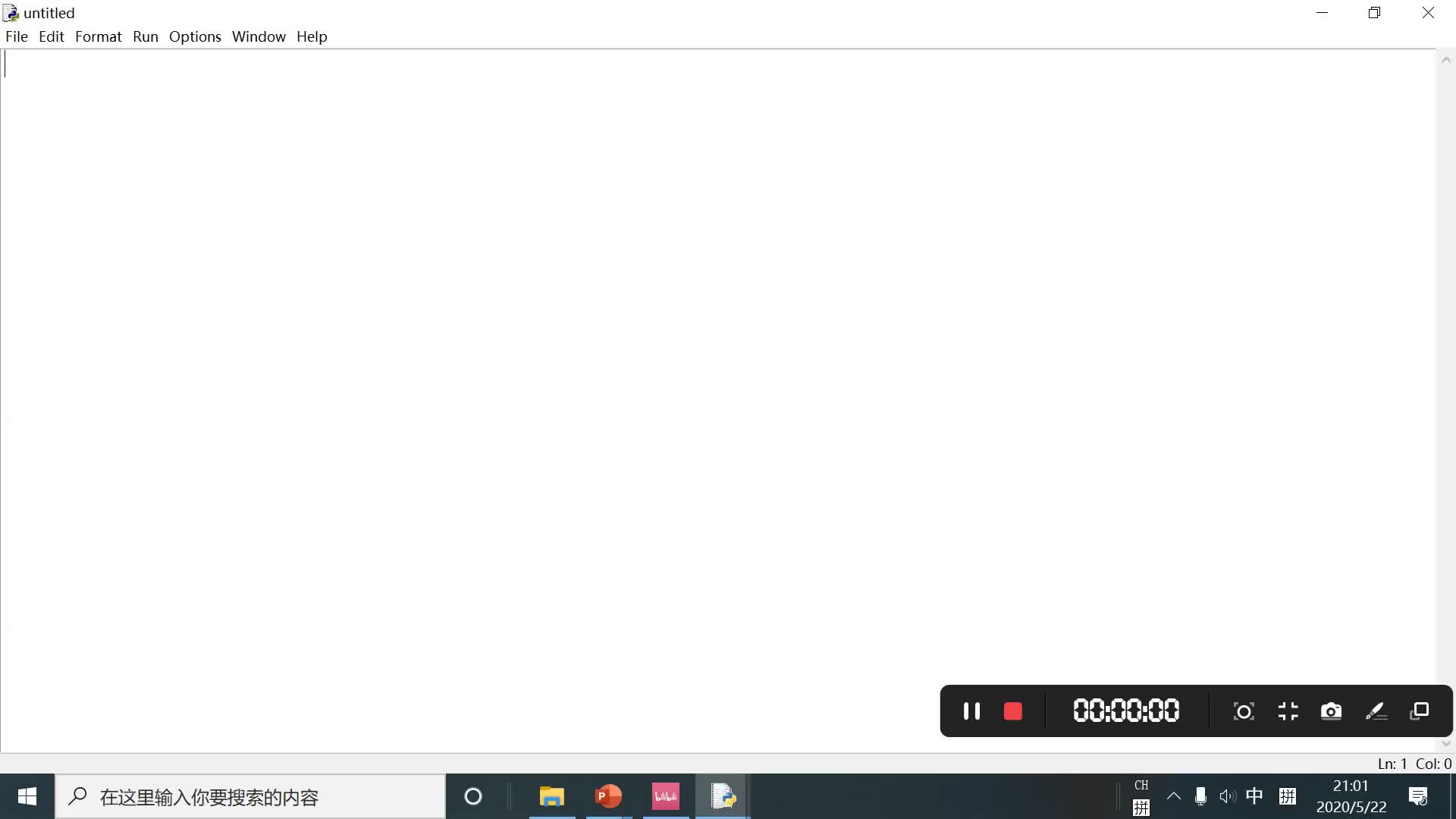Image resolution: width=1456 pixels, height=819 pixels.
Task: Open the volume control tray icon
Action: (x=1227, y=796)
